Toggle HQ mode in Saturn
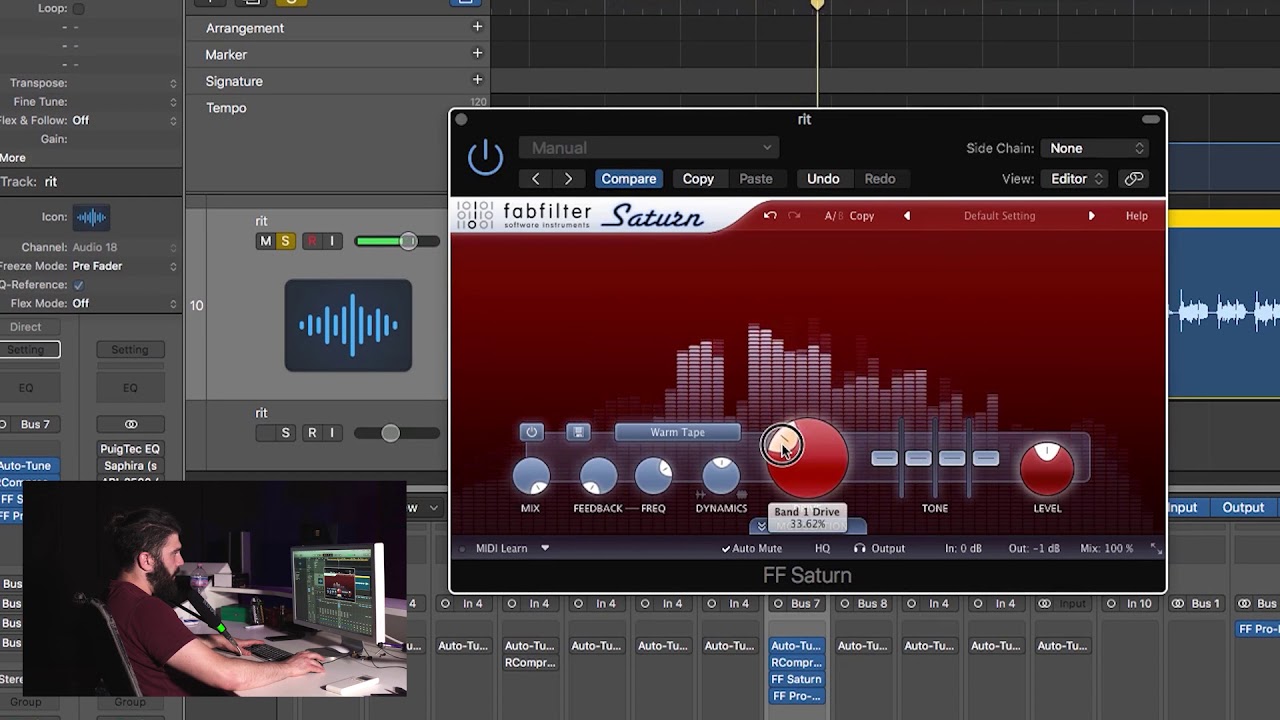The image size is (1280, 720). click(x=822, y=548)
